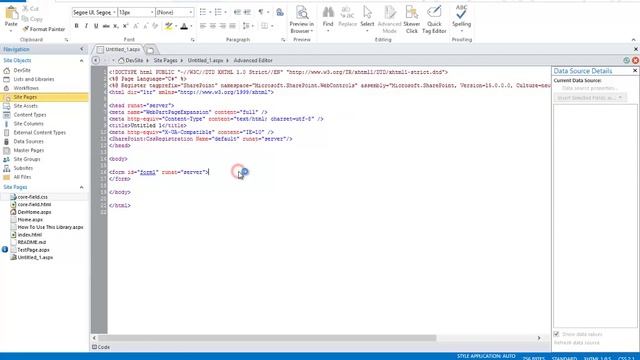Open line spacing options
The image size is (640, 360).
coord(247,26)
